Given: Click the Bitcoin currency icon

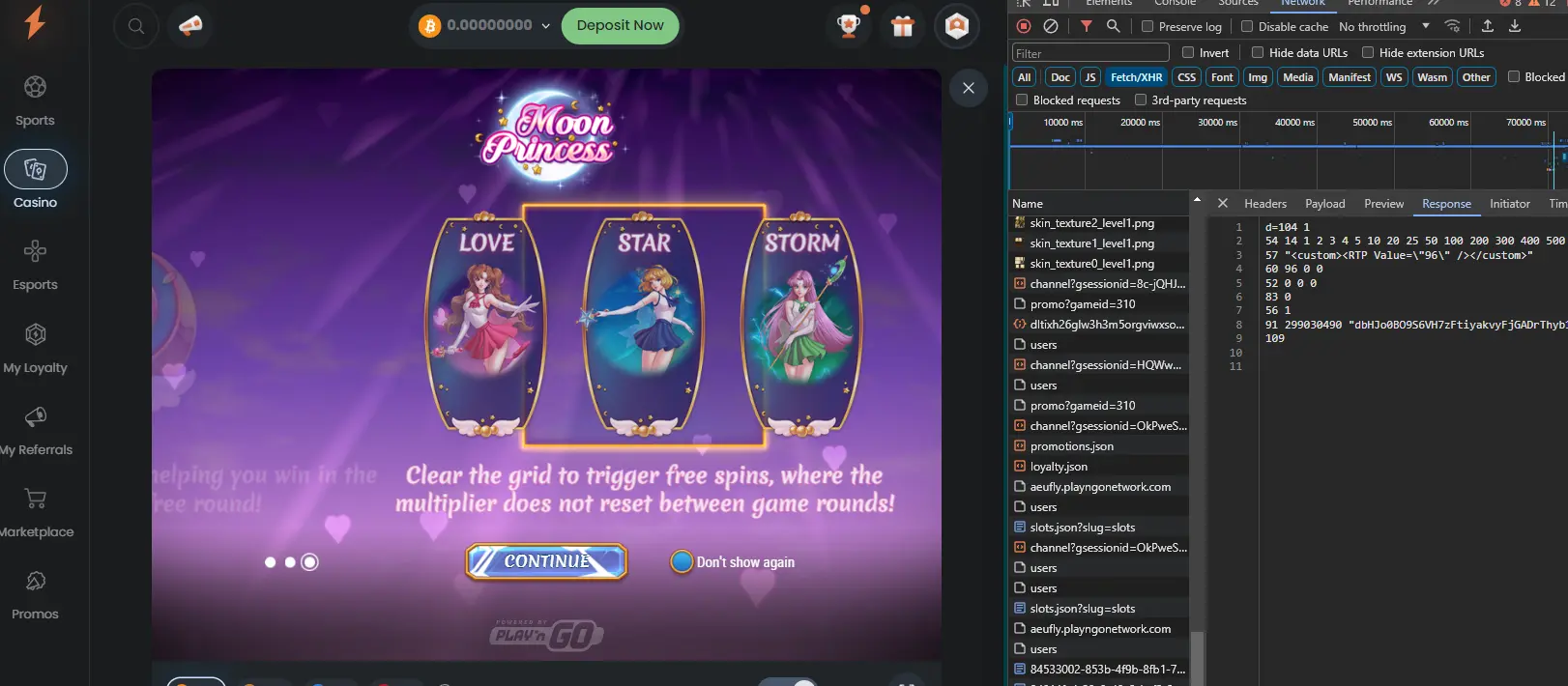Looking at the screenshot, I should (429, 26).
